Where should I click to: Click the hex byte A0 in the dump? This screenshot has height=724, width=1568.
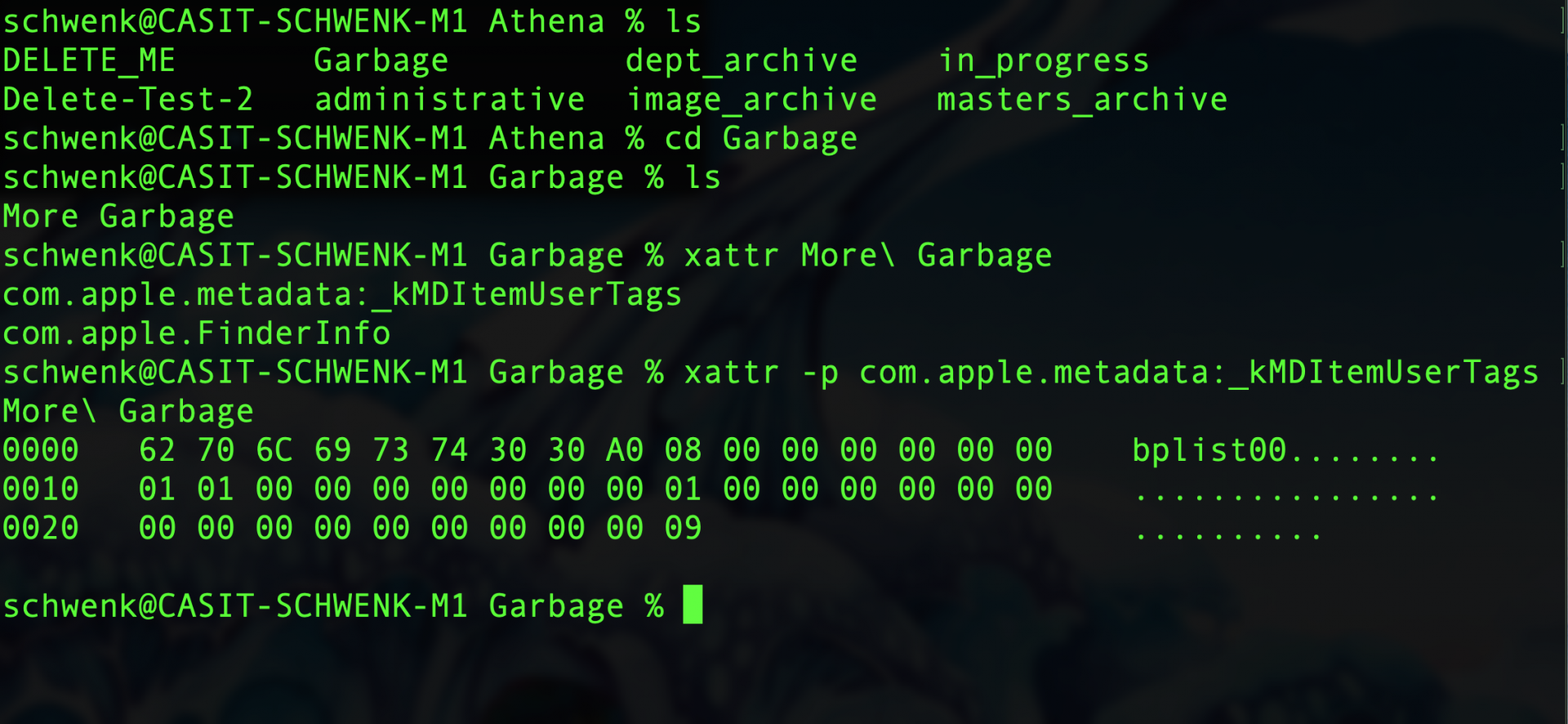tap(625, 450)
